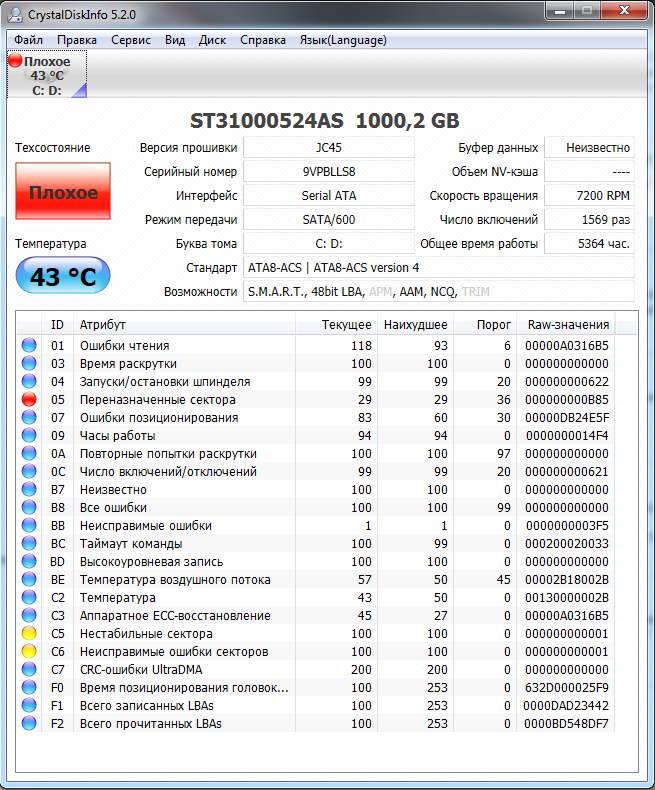
Task: Click the drive title ST31000524AS 1000,2 GB
Action: (x=325, y=120)
